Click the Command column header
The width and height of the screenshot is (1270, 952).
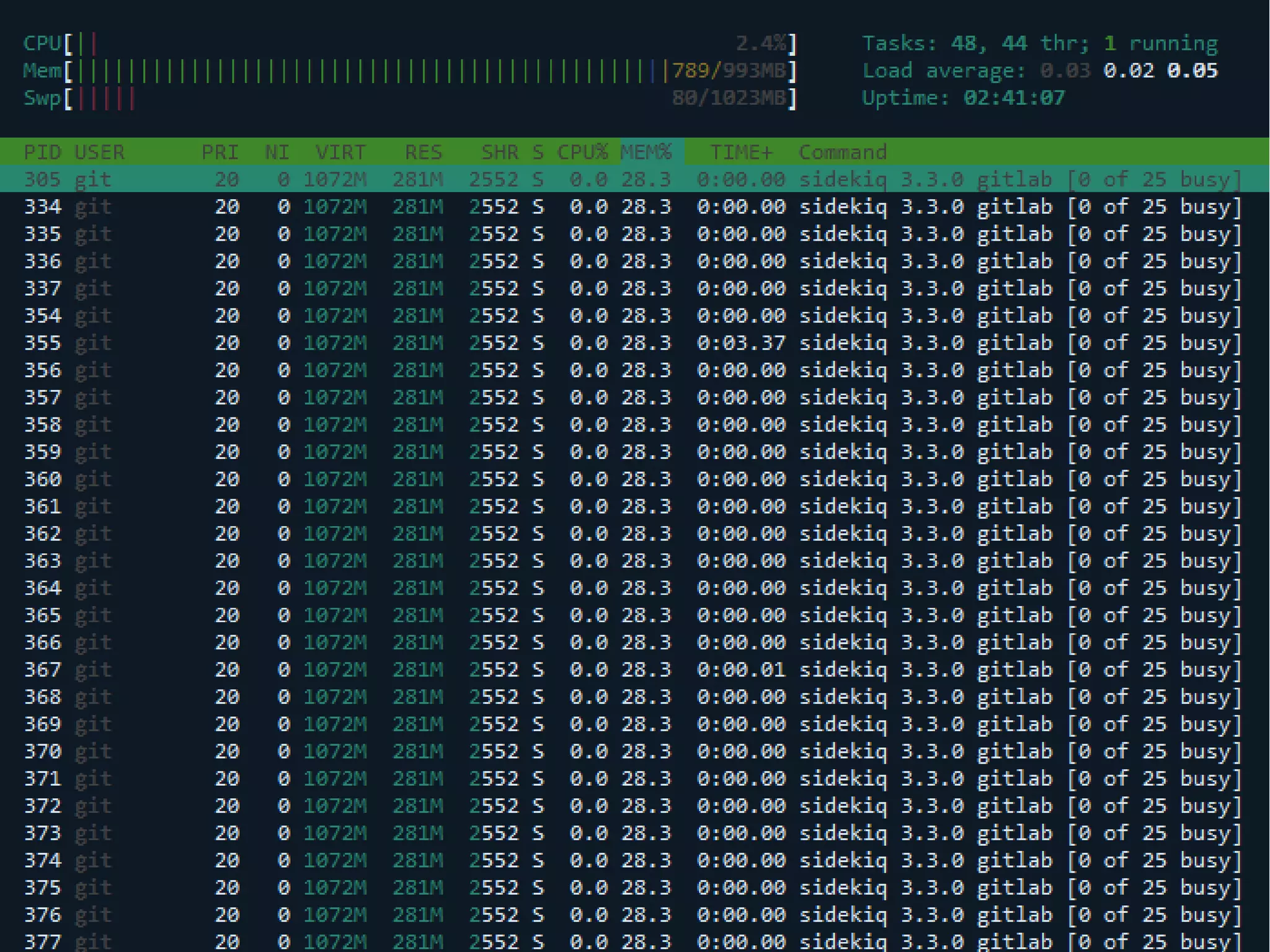[x=843, y=152]
